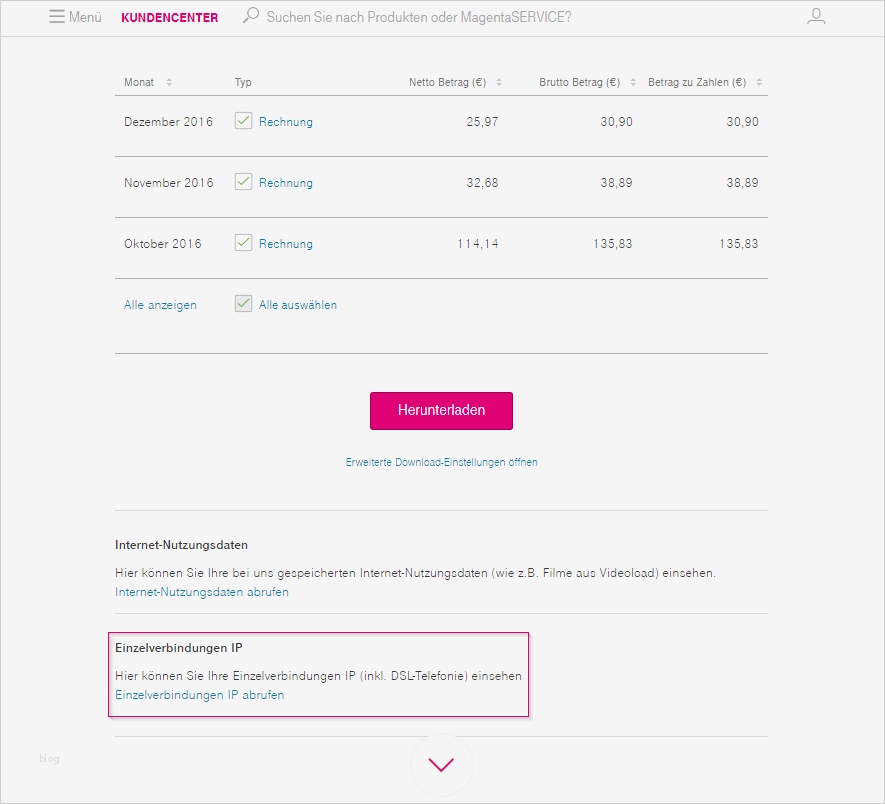Image resolution: width=885 pixels, height=804 pixels.
Task: Open the hamburger Menü icon
Action: tap(57, 17)
